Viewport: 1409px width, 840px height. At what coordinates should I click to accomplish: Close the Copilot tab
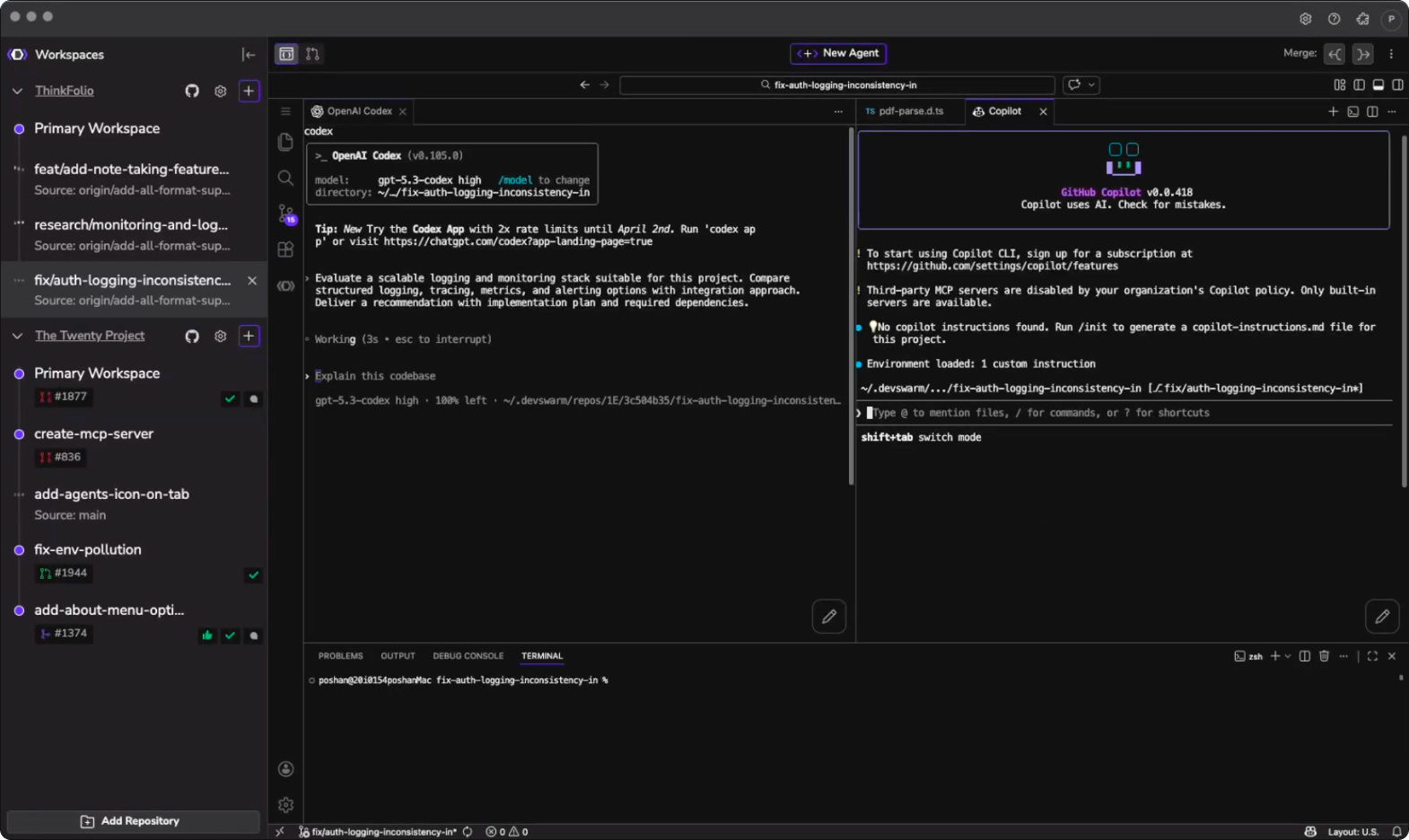coord(1043,112)
